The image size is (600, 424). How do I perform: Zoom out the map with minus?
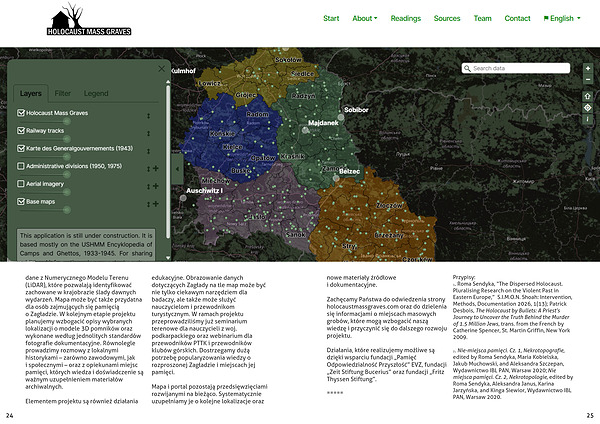pos(588,79)
